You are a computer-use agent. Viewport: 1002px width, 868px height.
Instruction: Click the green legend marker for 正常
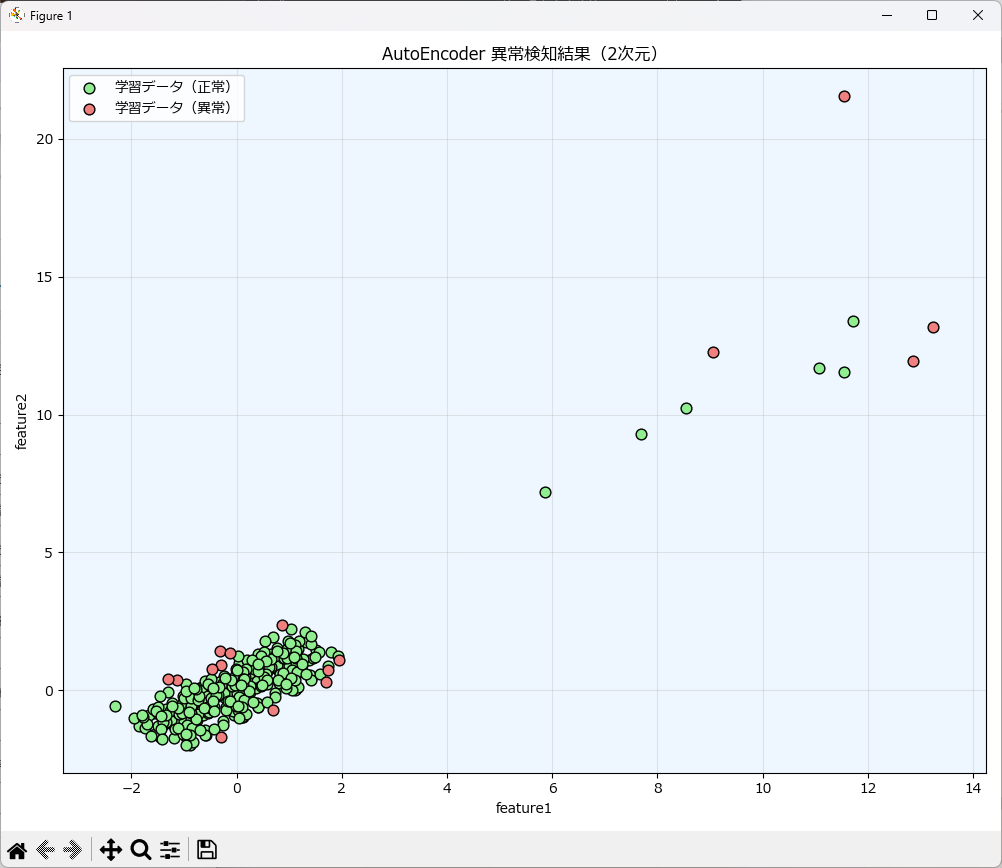point(89,88)
